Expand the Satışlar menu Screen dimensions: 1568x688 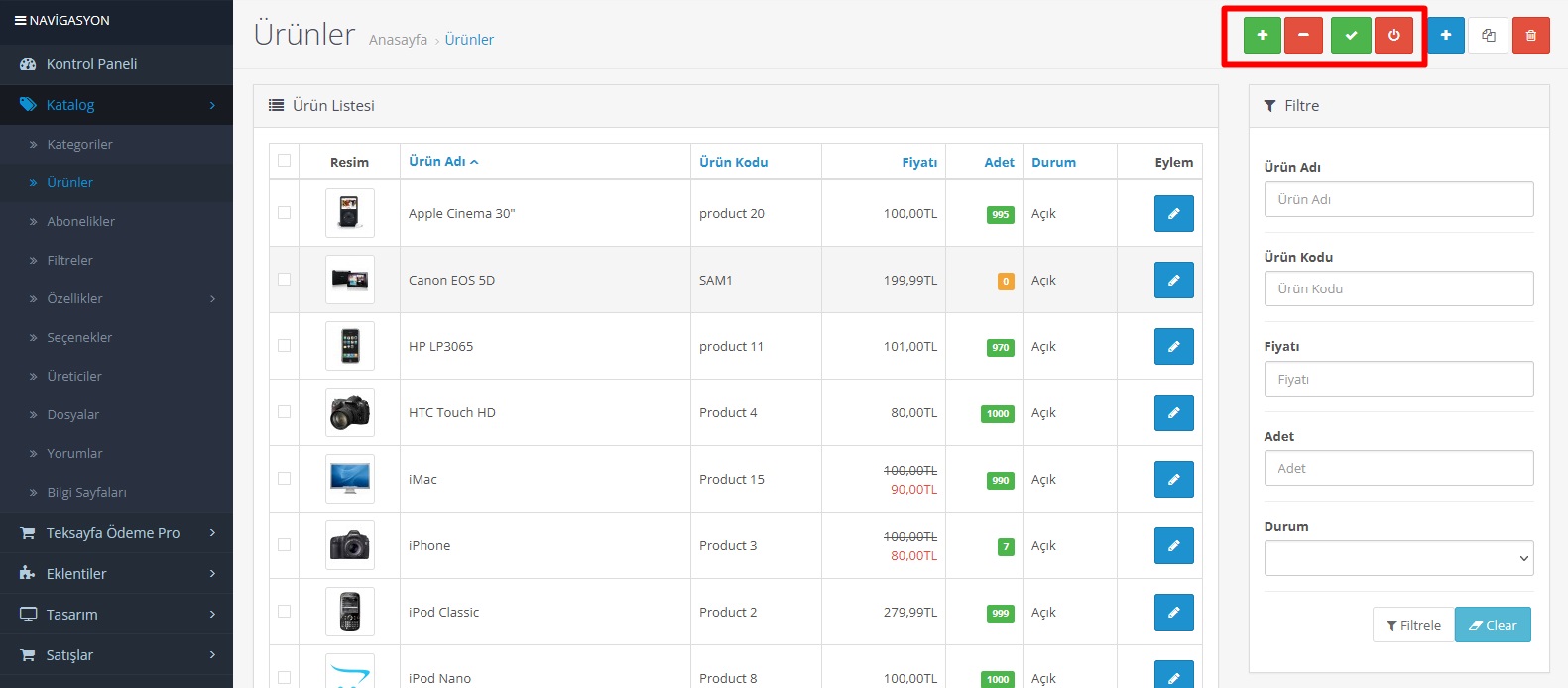click(x=116, y=655)
